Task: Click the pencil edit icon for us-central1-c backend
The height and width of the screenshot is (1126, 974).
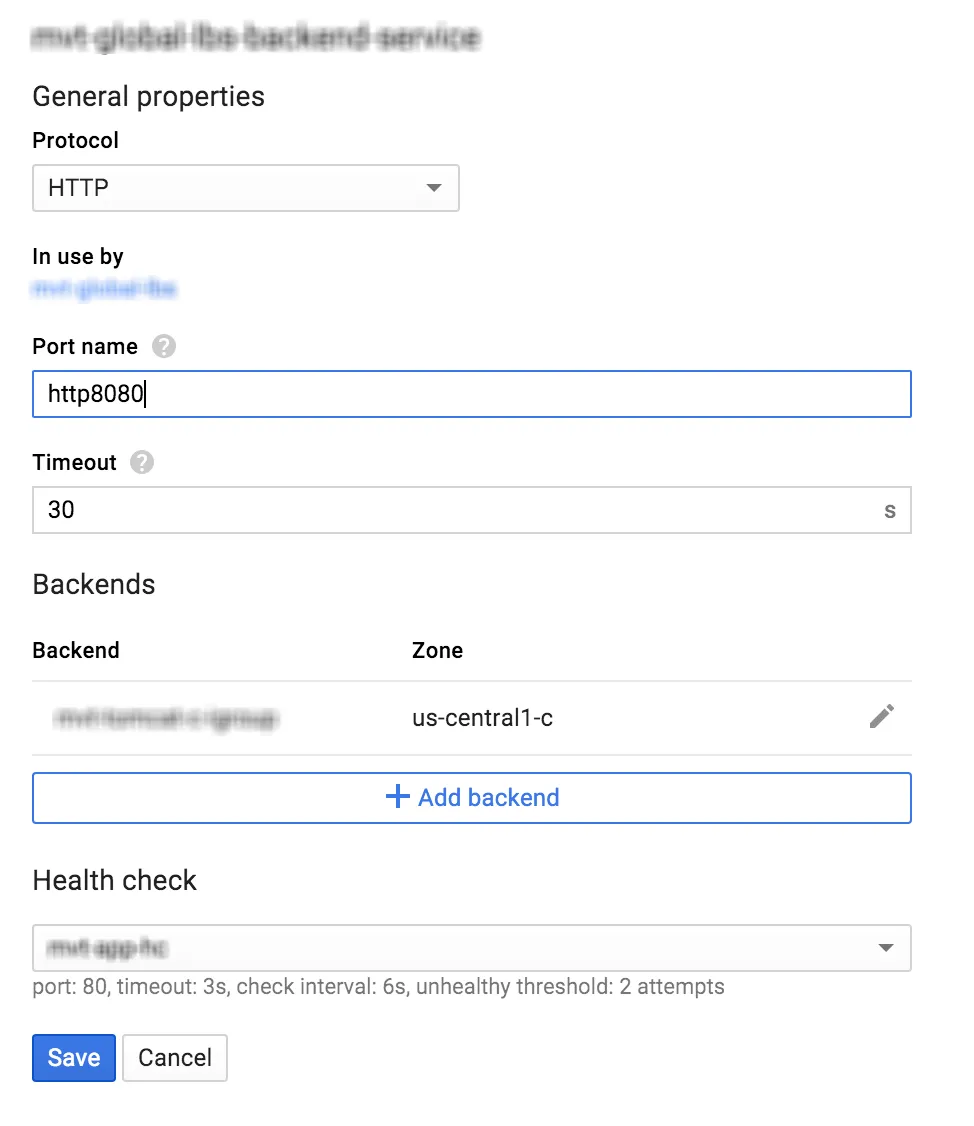Action: pyautogui.click(x=881, y=716)
